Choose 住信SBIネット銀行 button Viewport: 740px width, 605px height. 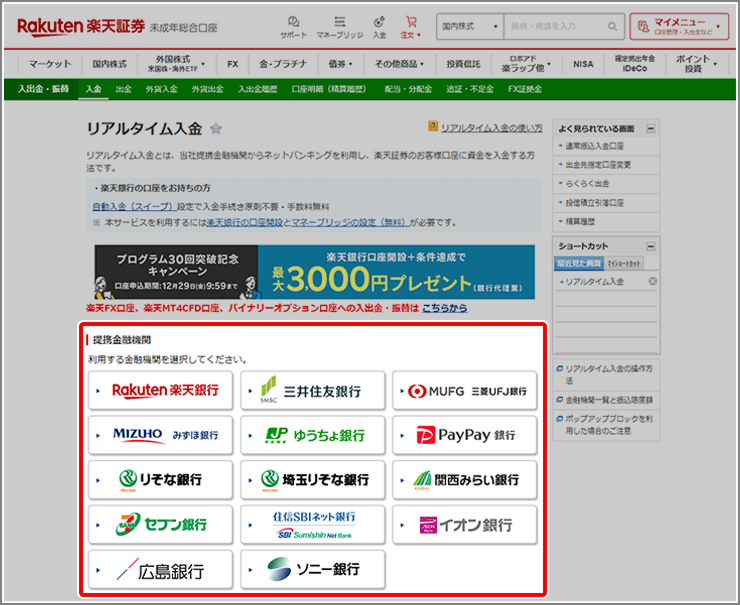[312, 525]
